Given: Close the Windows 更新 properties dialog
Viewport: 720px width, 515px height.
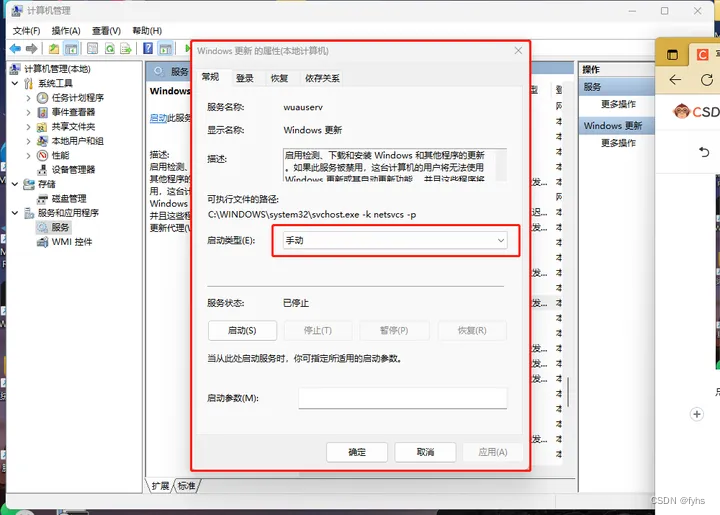Looking at the screenshot, I should coord(518,50).
